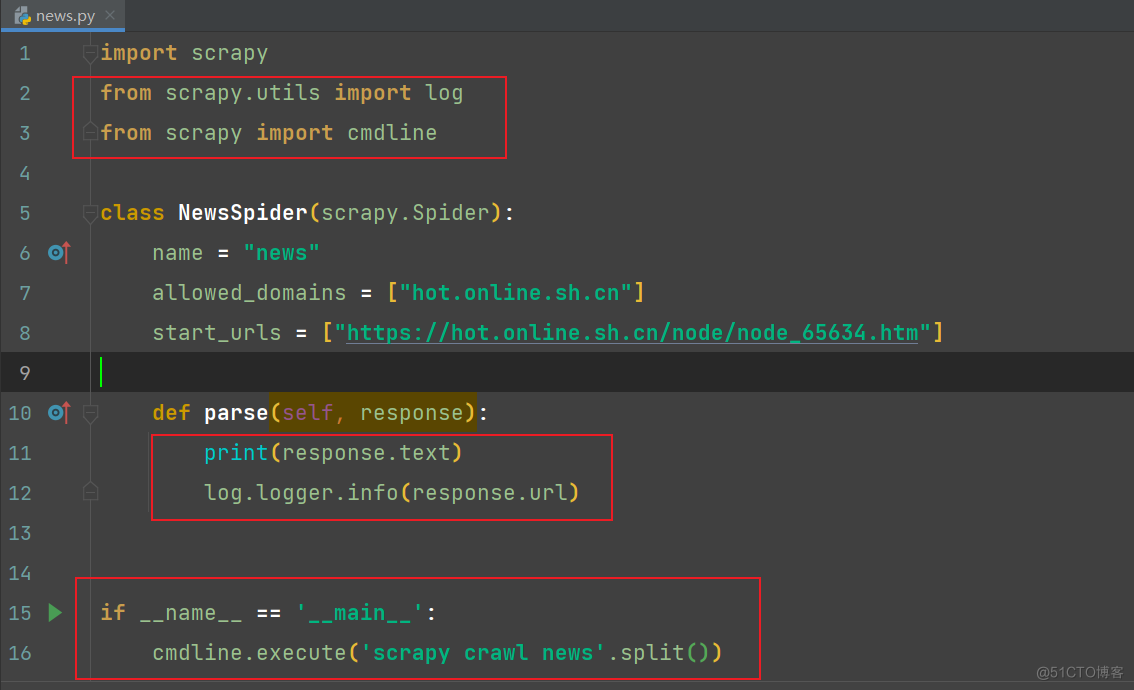Click the 'self' parameter in parse
1134x690 pixels.
click(307, 413)
